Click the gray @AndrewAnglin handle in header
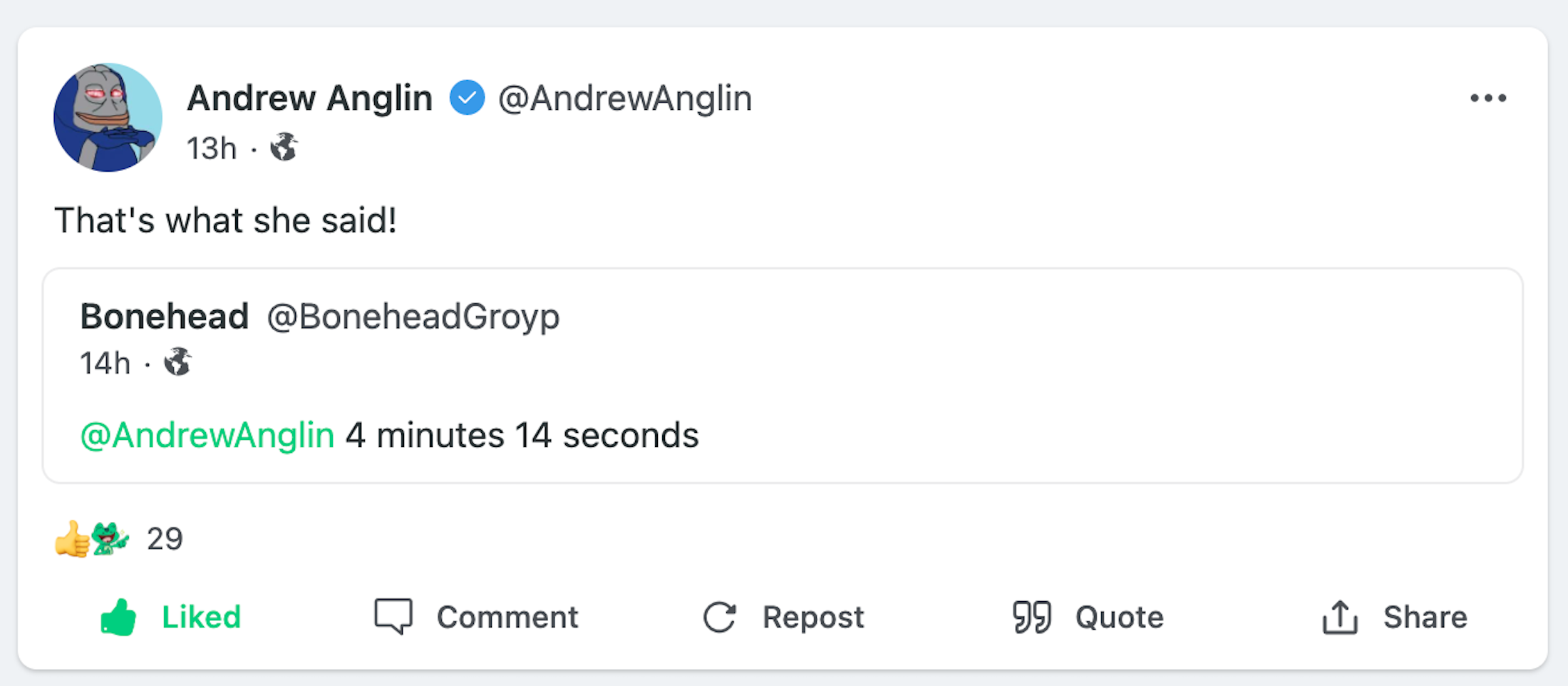The image size is (1568, 686). tap(625, 98)
